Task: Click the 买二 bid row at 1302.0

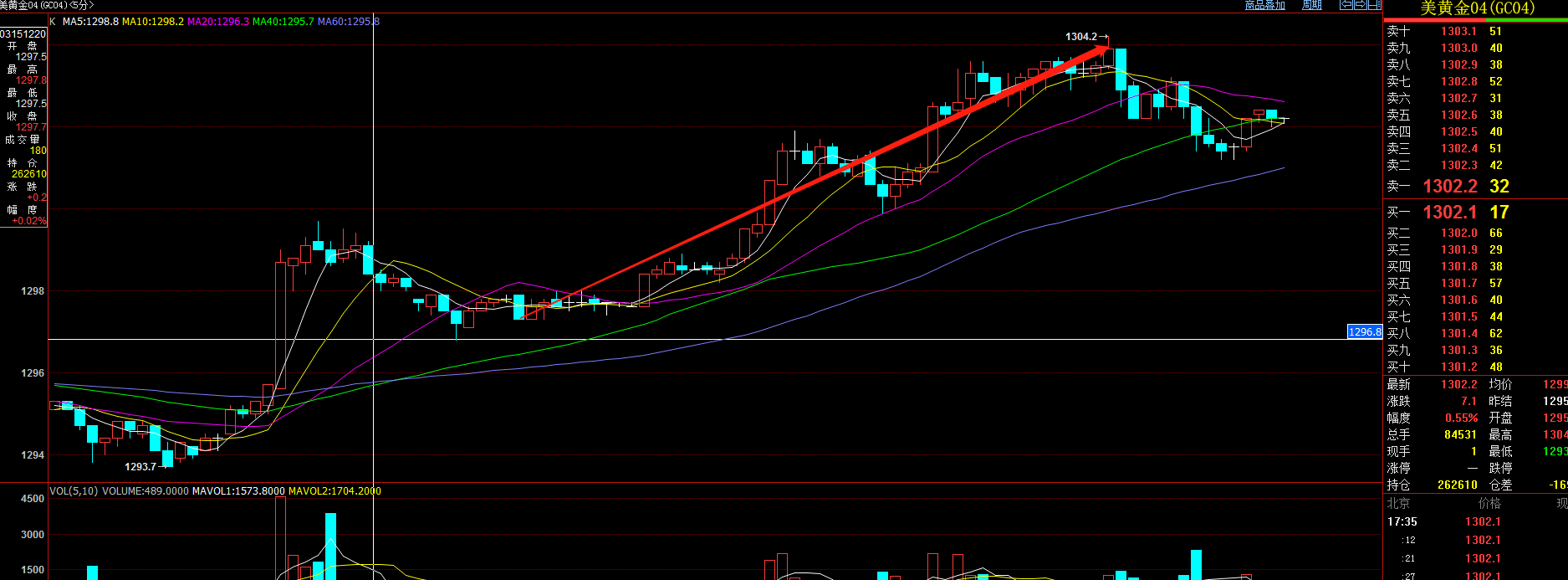Action: [x=1475, y=233]
